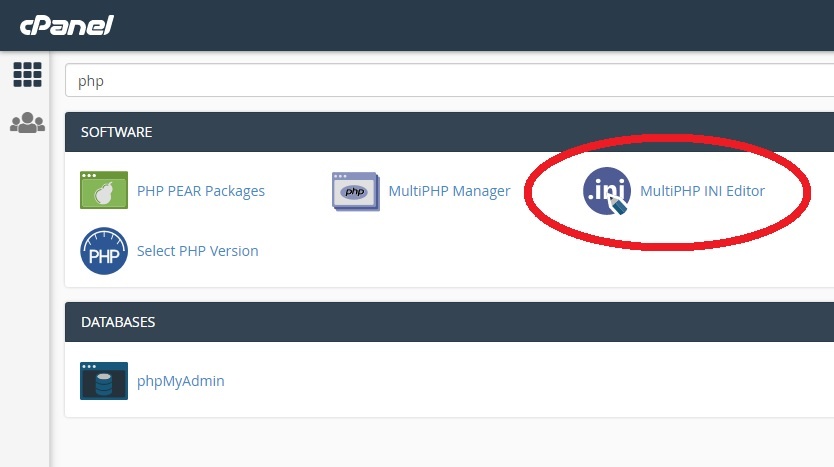Click the MultiPHP INI Editor .ini icon

point(607,191)
